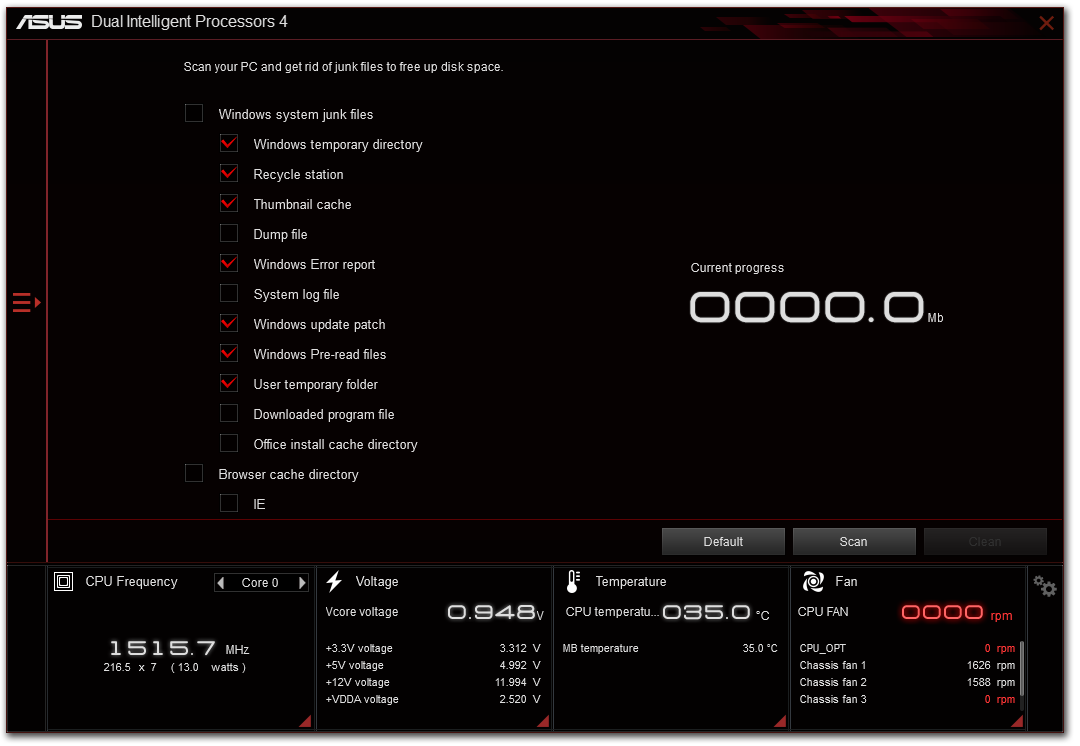The image size is (1080, 746).
Task: Uncheck Windows temporary directory
Action: [x=229, y=143]
